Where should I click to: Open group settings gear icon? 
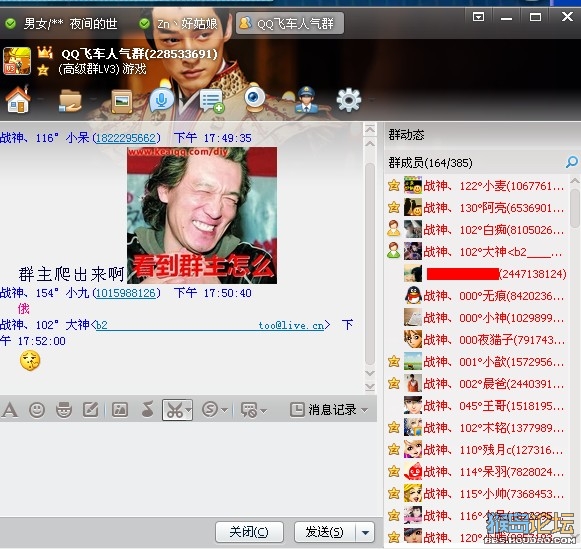[348, 100]
